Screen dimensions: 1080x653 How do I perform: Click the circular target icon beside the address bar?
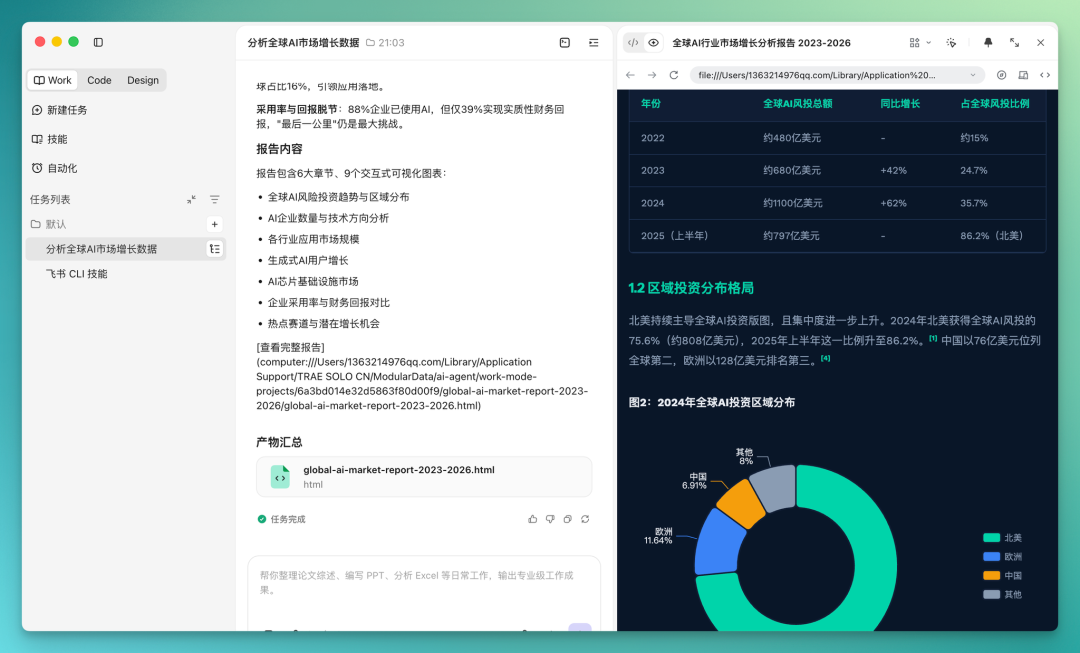(x=1001, y=75)
